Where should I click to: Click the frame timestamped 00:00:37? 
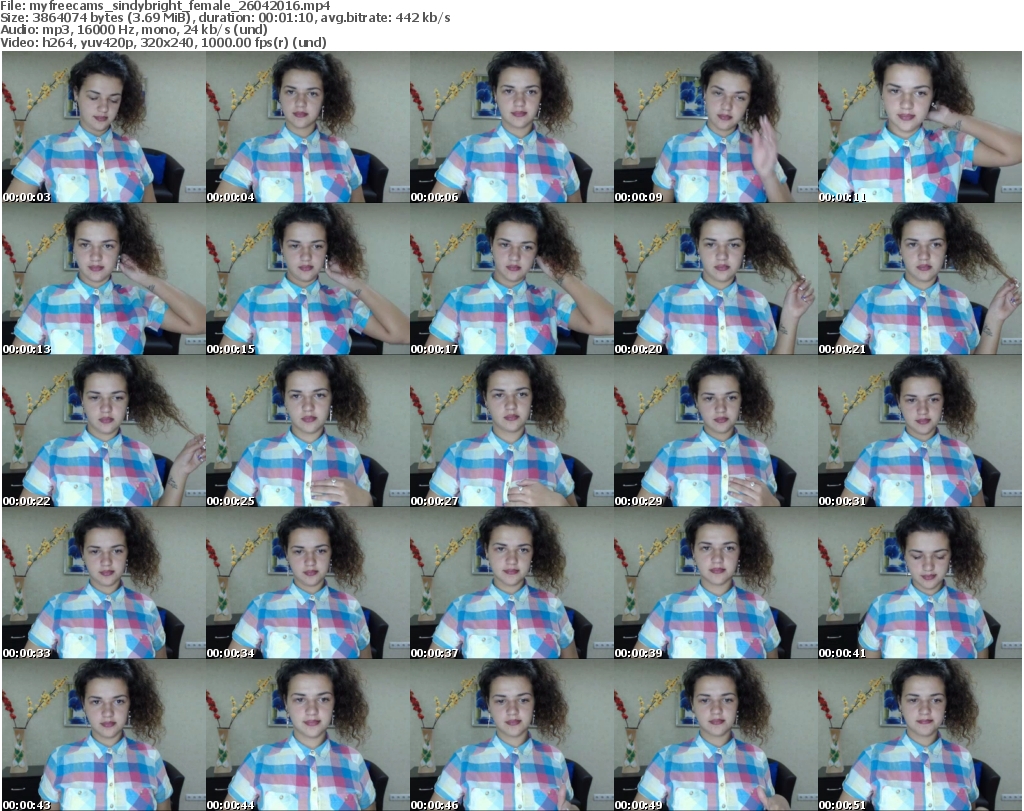511,583
